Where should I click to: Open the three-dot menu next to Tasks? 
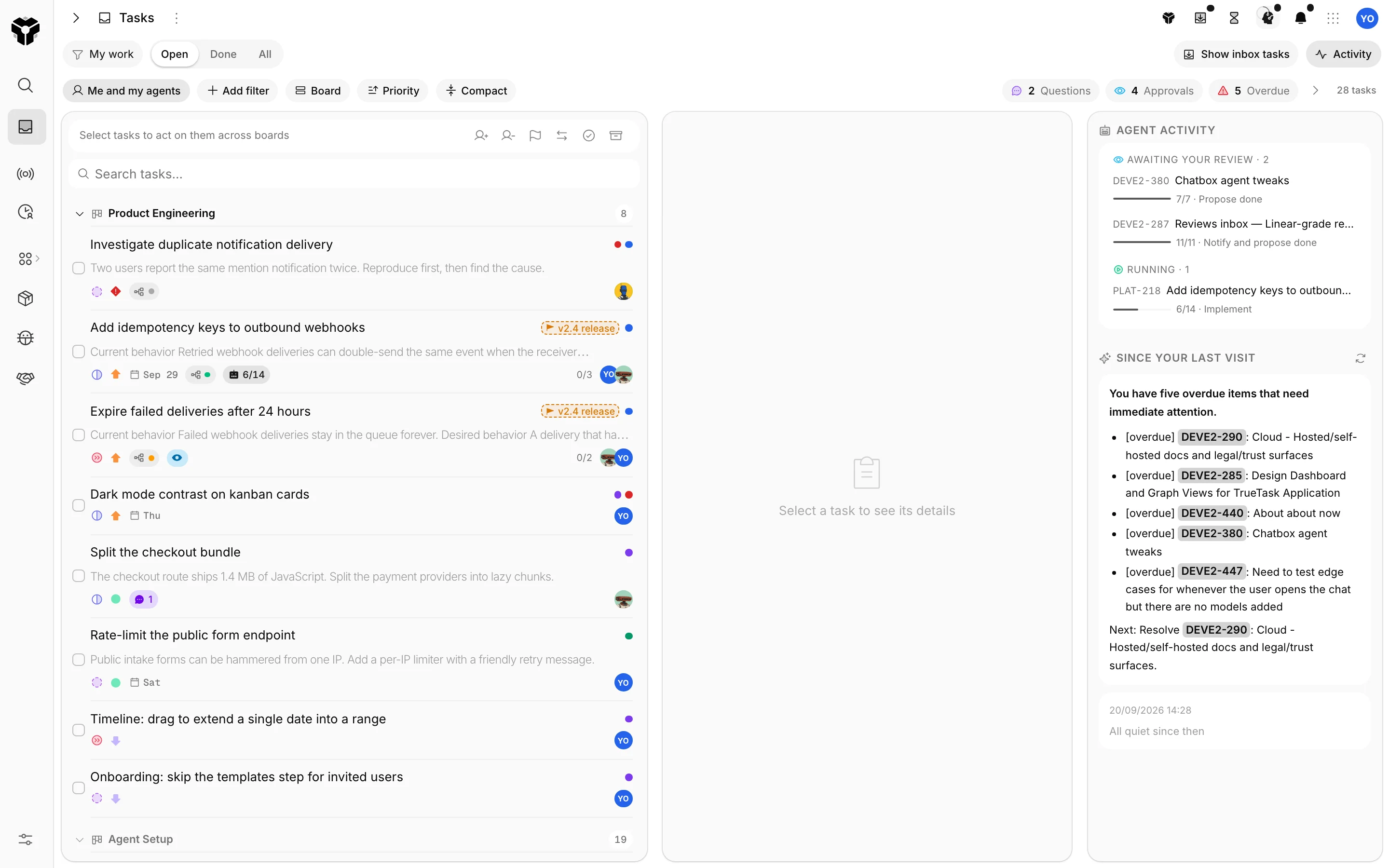pos(176,18)
